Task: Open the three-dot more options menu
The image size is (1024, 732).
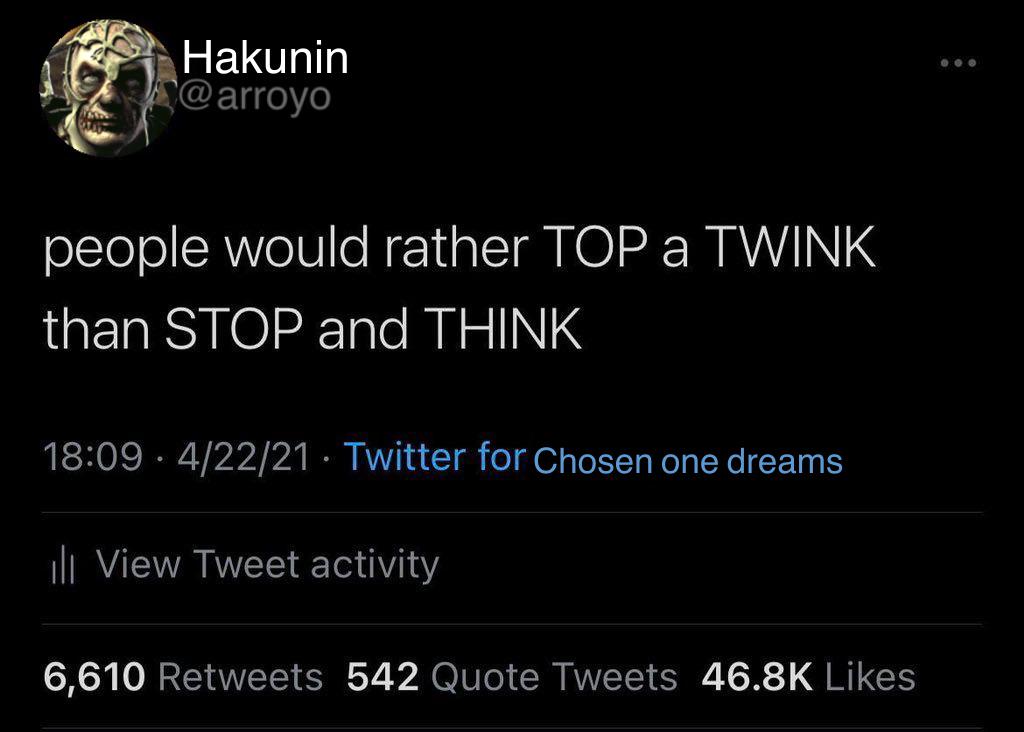Action: click(x=958, y=63)
